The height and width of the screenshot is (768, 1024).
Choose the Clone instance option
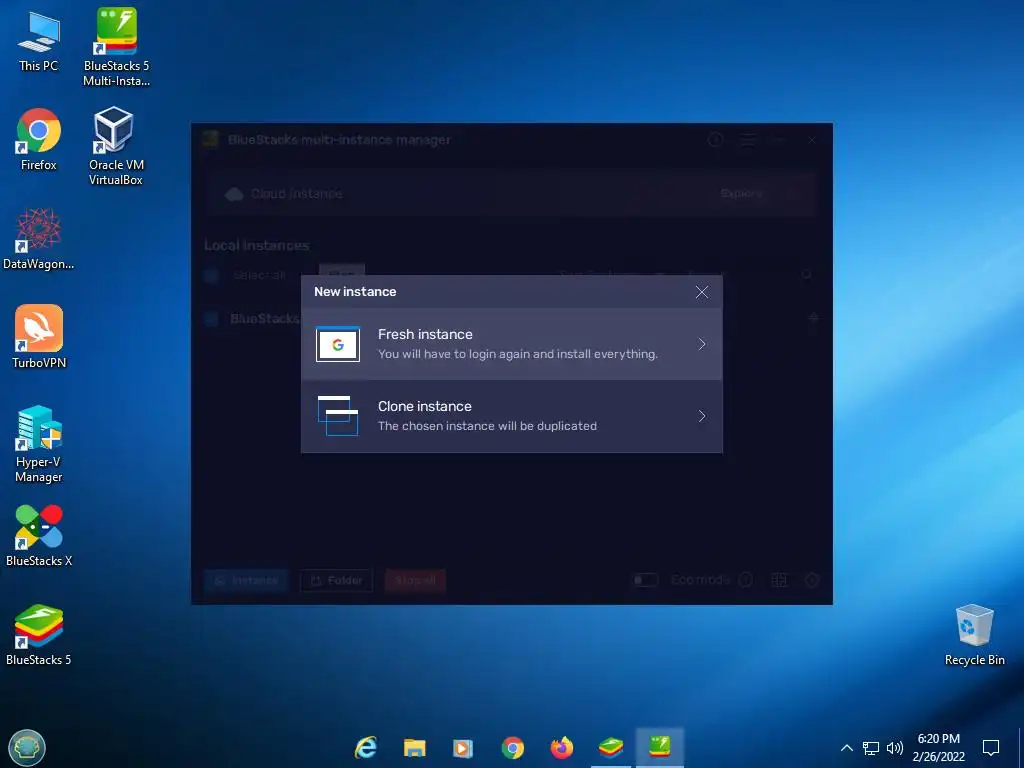[511, 416]
